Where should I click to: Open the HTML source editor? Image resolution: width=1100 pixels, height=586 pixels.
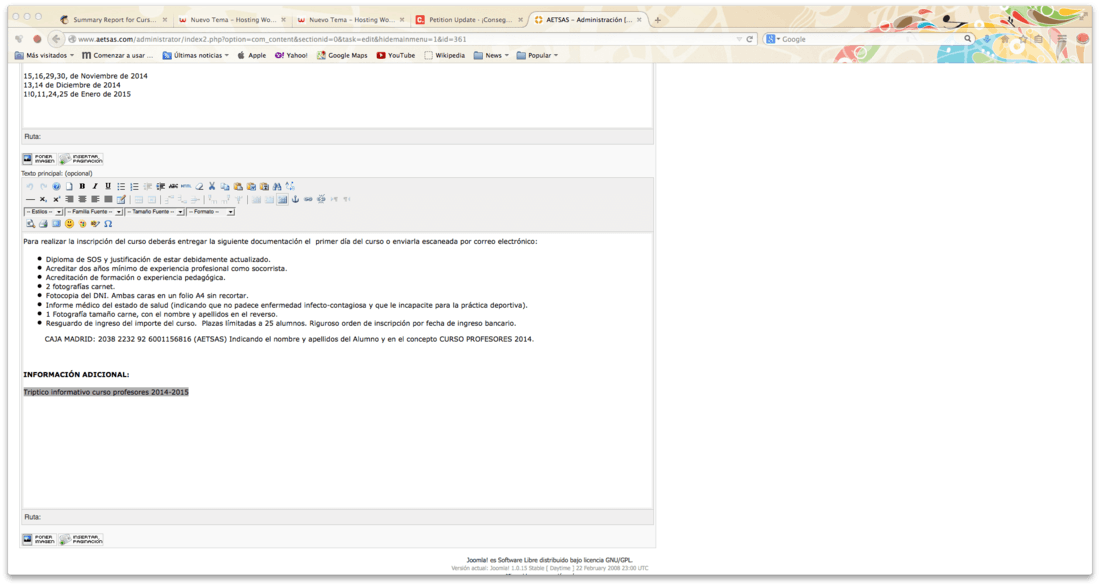pyautogui.click(x=186, y=187)
